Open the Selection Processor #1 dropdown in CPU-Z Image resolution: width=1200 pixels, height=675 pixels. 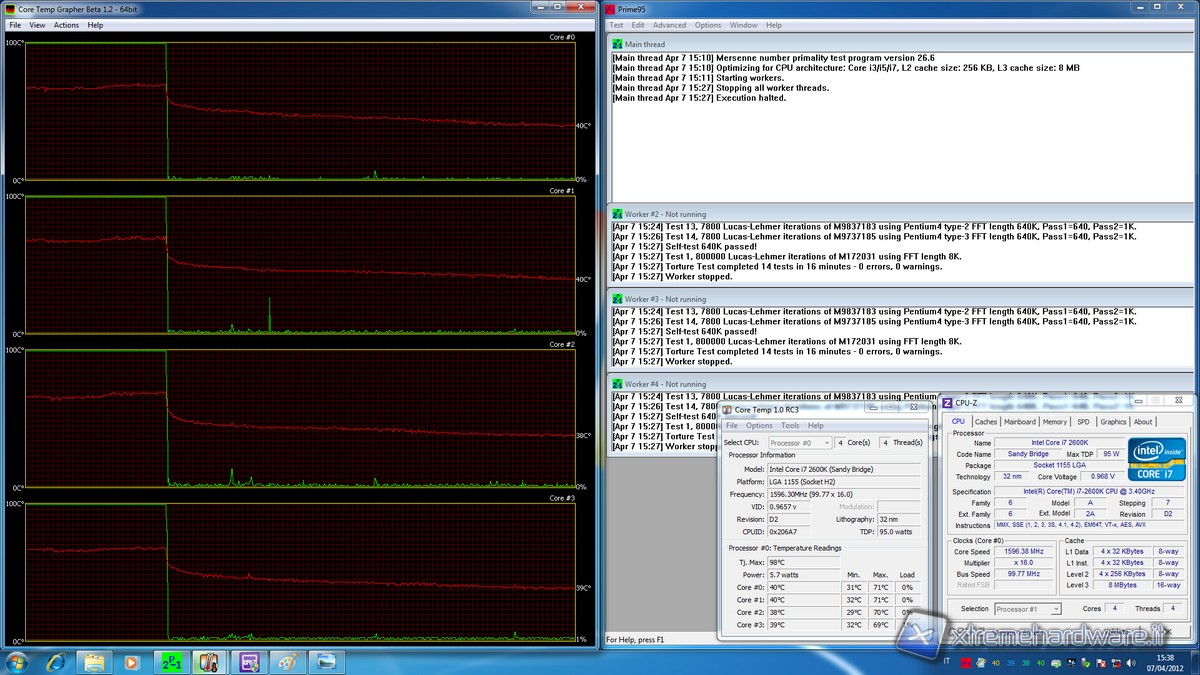point(1026,609)
